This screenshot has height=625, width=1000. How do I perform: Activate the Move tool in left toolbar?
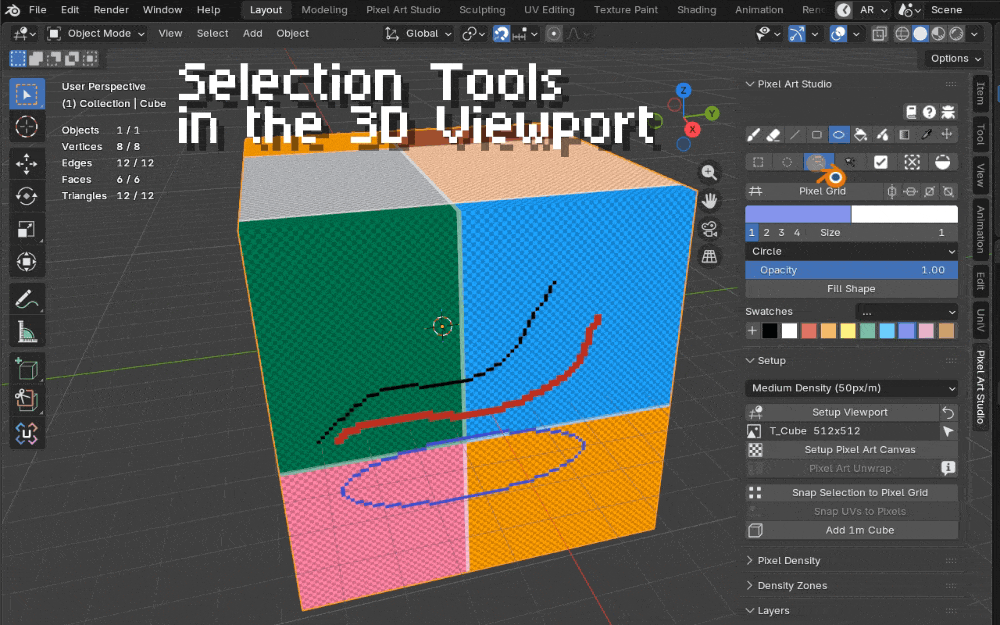tap(26, 163)
